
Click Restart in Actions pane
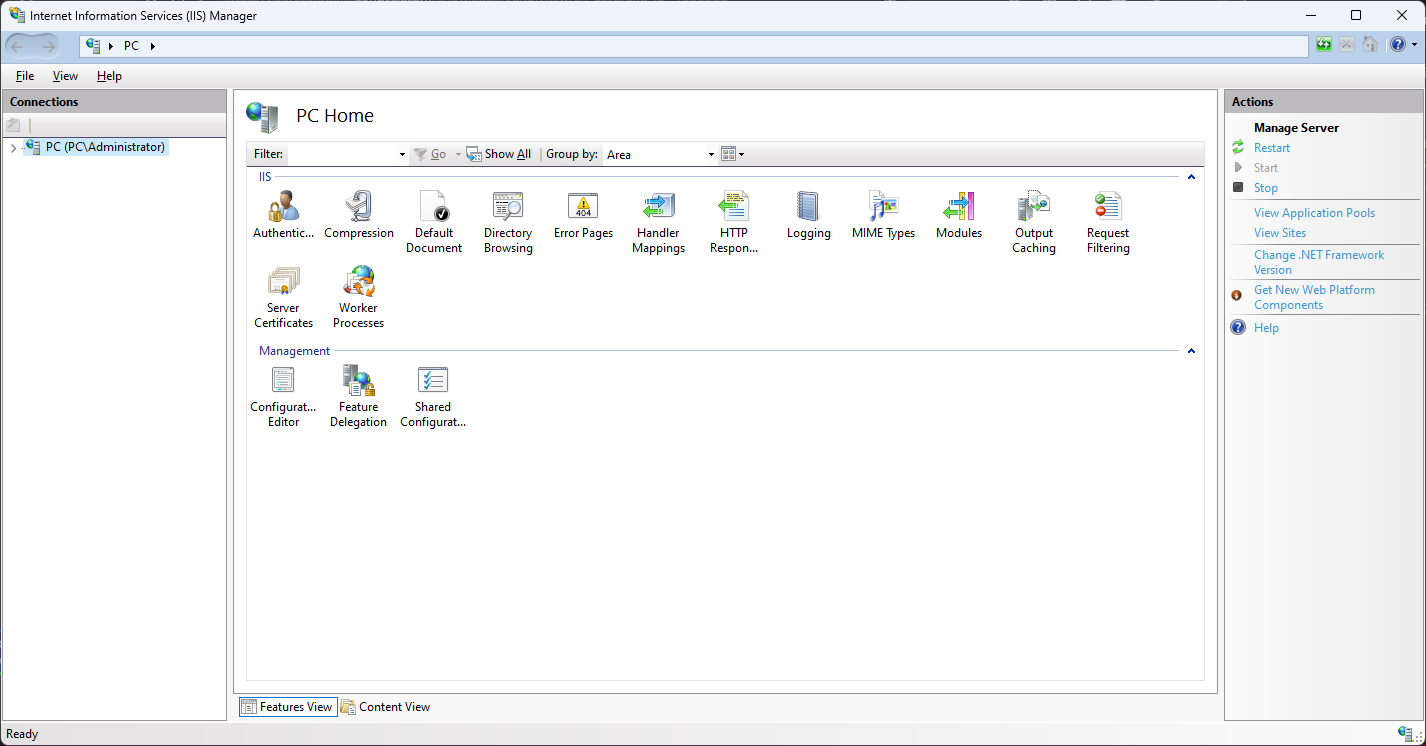tap(1272, 148)
